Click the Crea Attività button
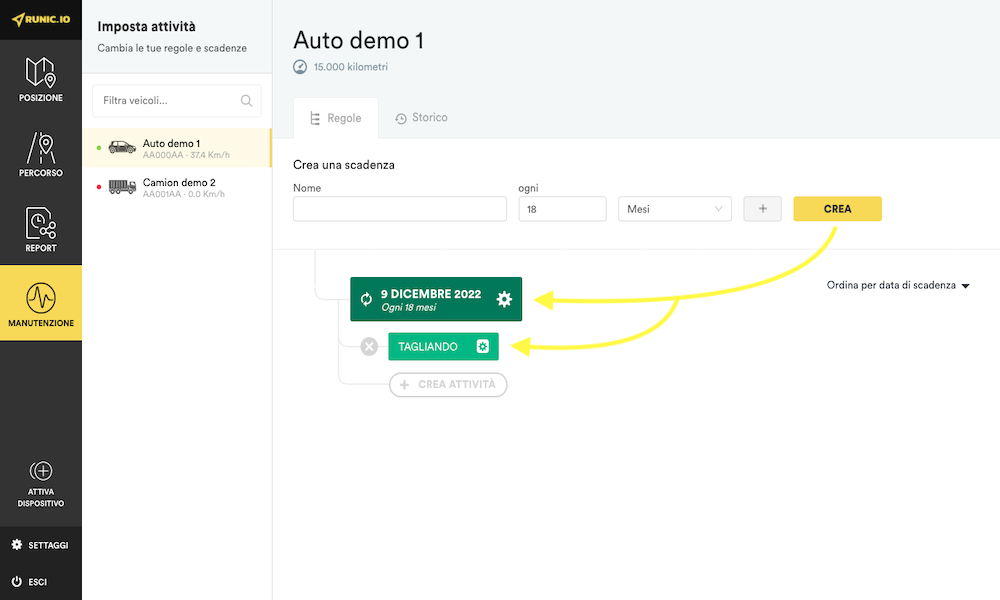 [448, 384]
